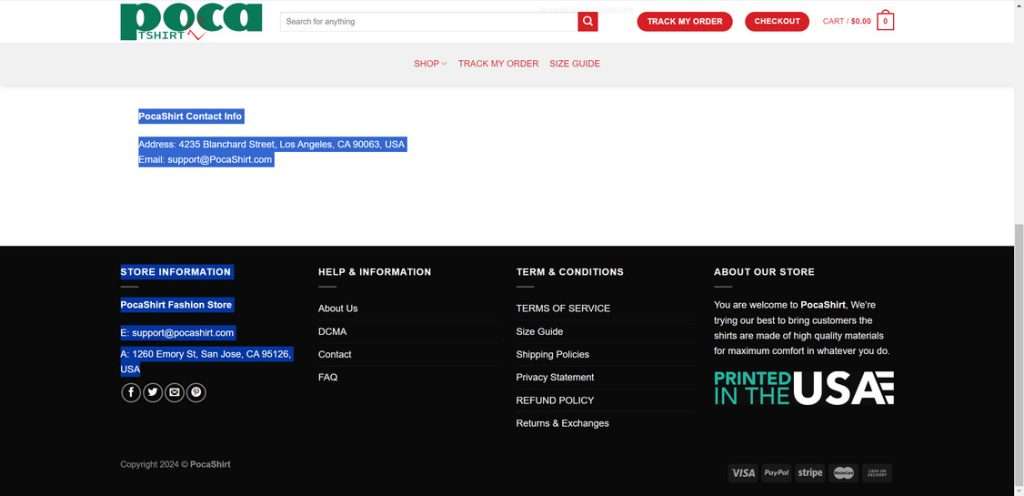The image size is (1024, 496).
Task: Open the CART / $0.00 link
Action: coord(846,22)
